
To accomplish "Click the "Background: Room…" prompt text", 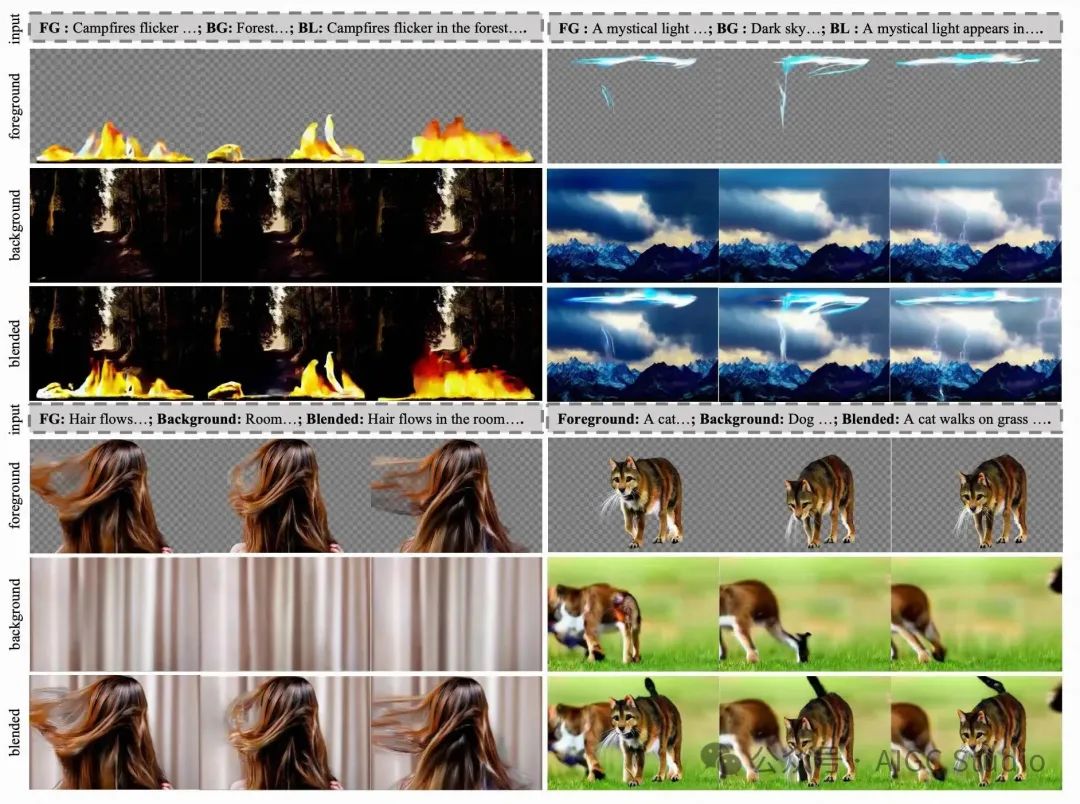I will click(x=229, y=419).
